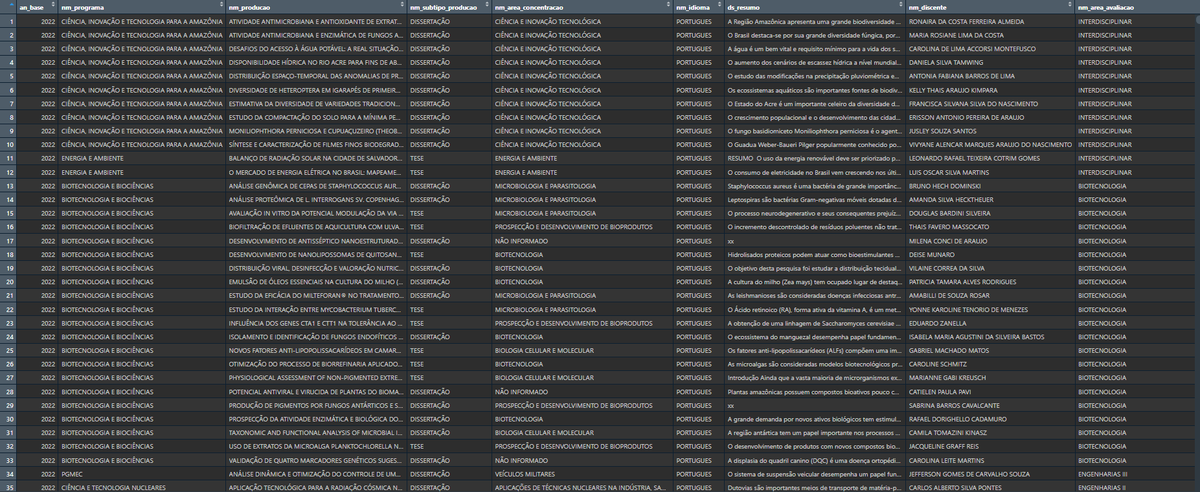Select row number 1
This screenshot has height=492, width=1200.
[8, 20]
